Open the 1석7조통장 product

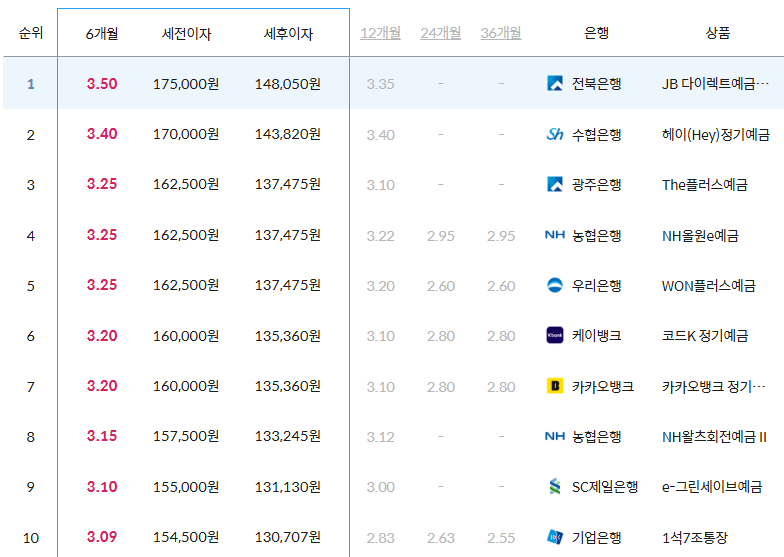[x=695, y=538]
